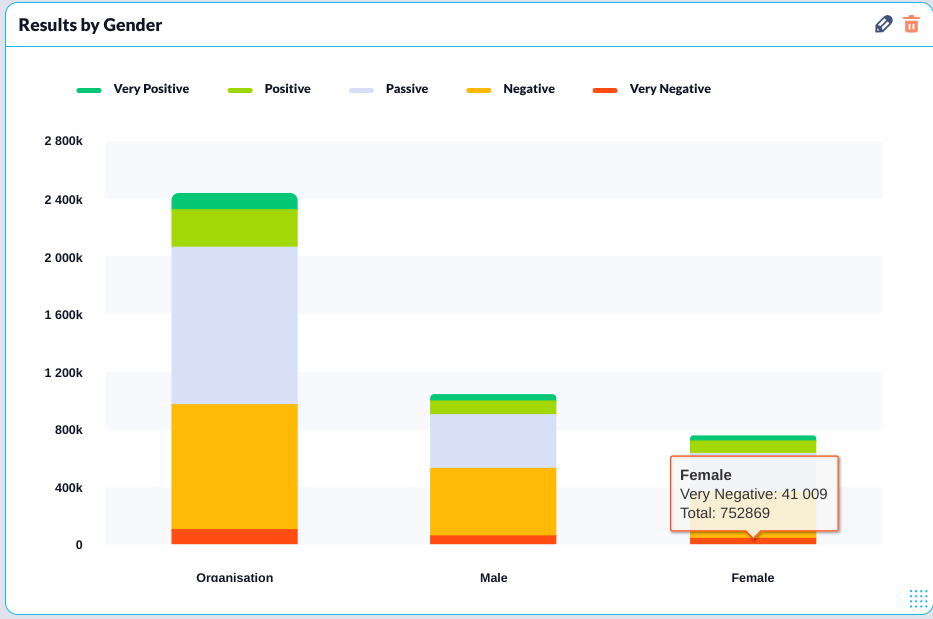This screenshot has width=933, height=619.
Task: Click the Female x-axis label
Action: click(753, 578)
